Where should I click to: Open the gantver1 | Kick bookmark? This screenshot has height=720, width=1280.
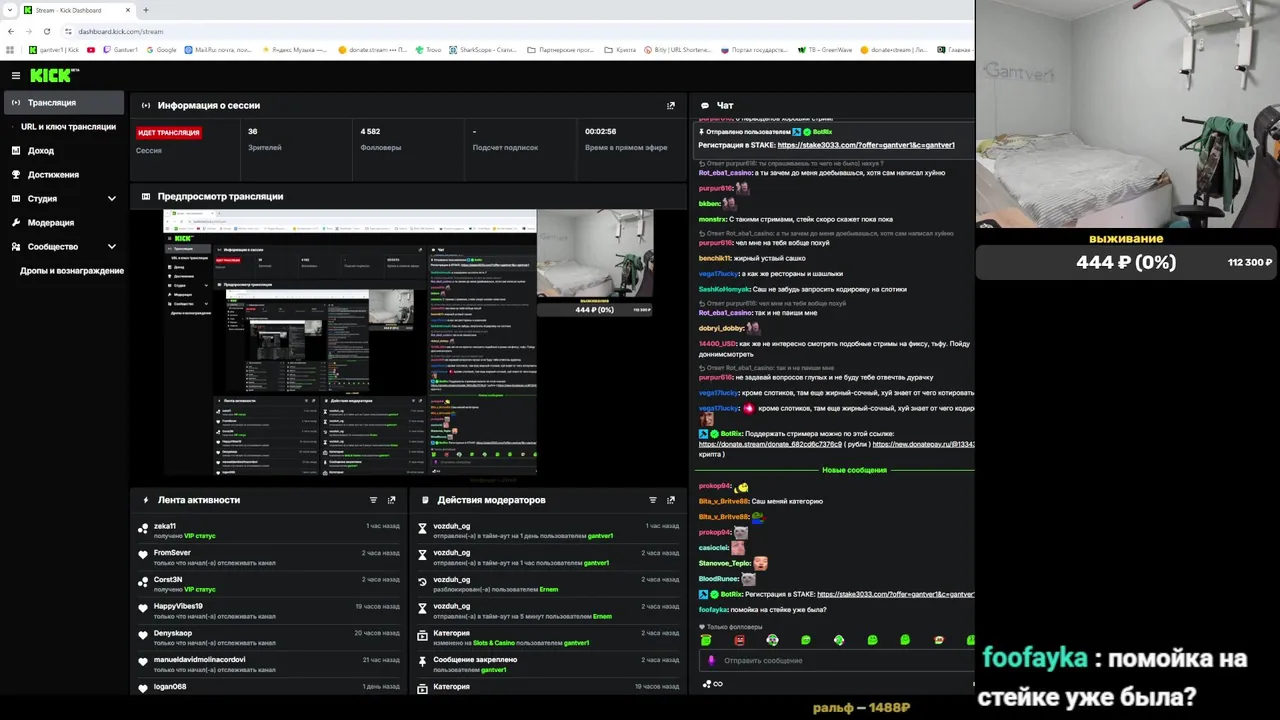click(x=54, y=49)
